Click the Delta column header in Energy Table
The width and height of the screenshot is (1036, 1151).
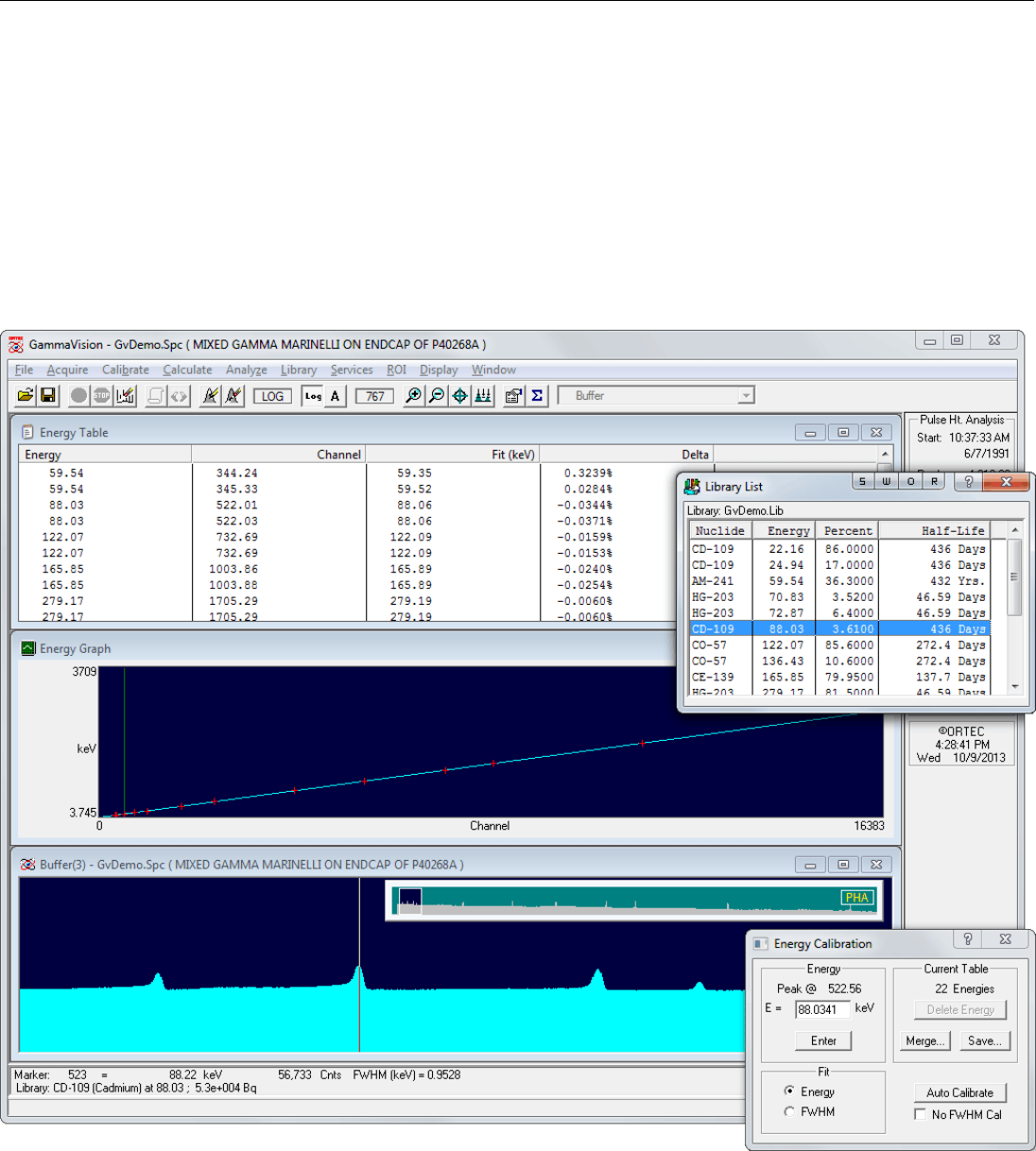(626, 455)
